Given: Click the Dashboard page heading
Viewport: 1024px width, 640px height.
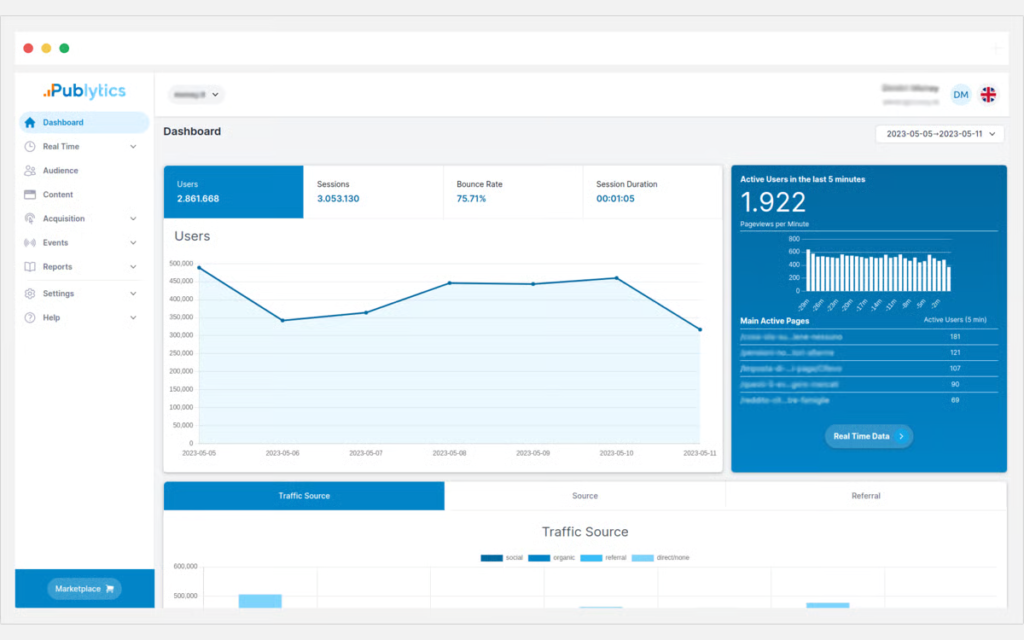Looking at the screenshot, I should coord(192,131).
